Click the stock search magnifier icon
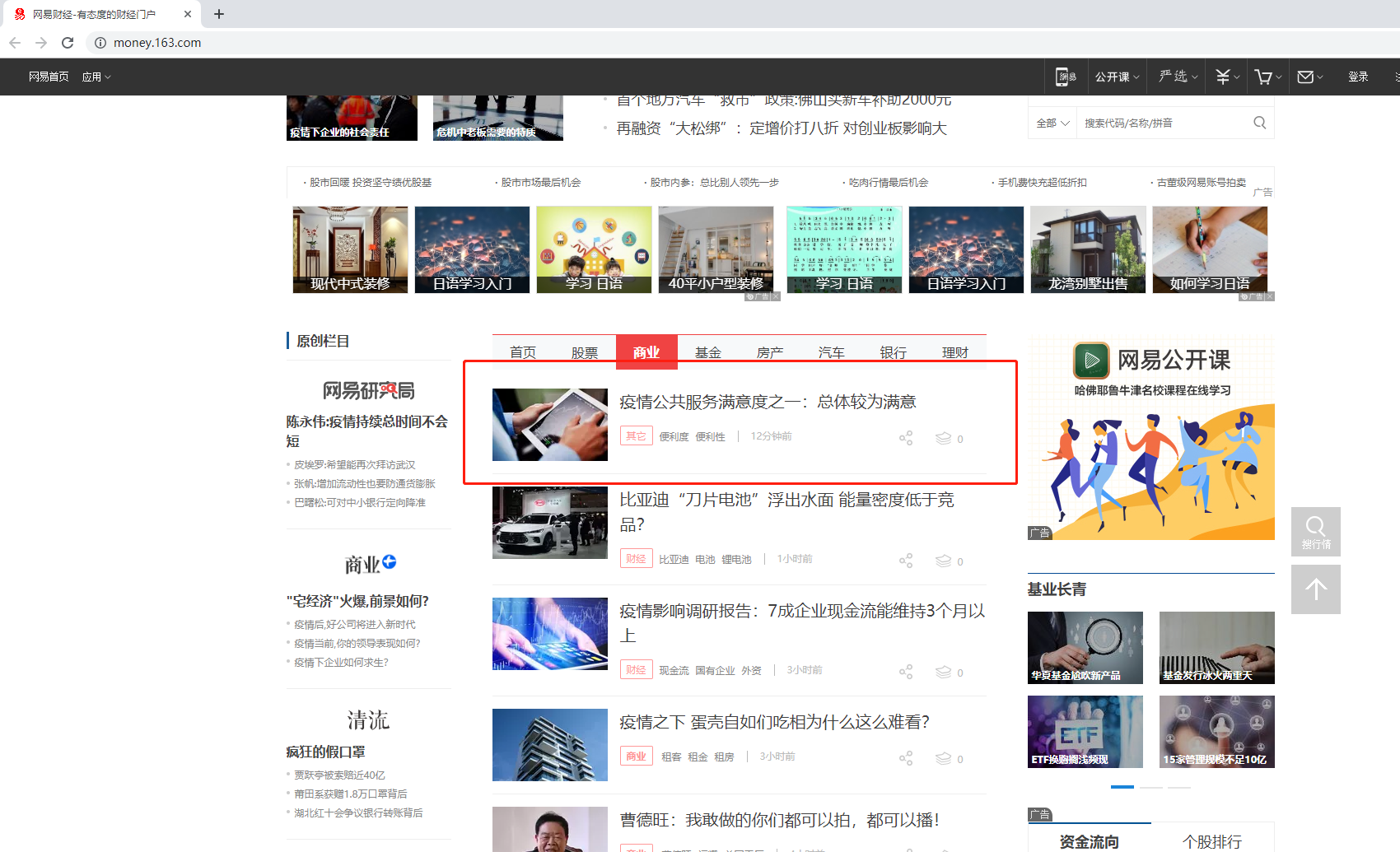The image size is (1400, 852). pos(1260,123)
